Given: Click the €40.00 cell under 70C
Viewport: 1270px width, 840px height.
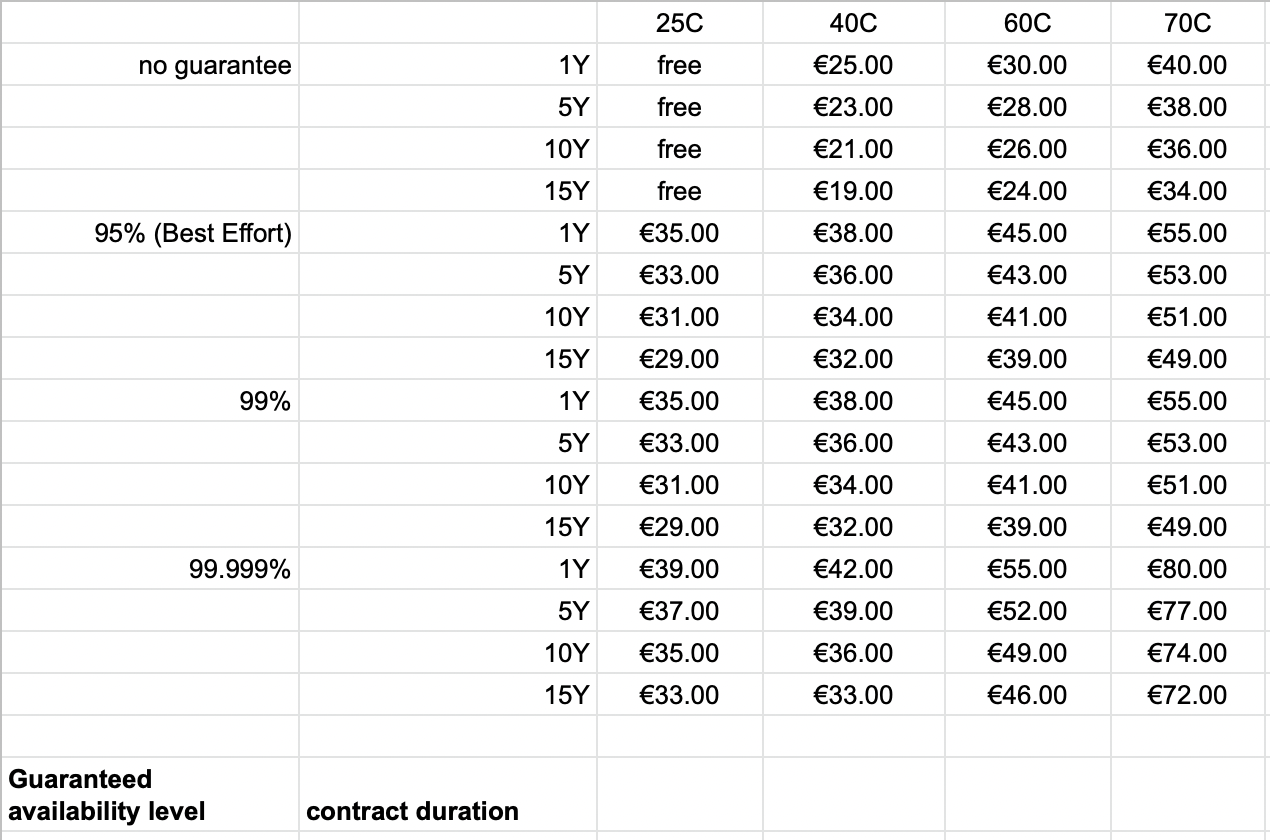Looking at the screenshot, I should (1187, 66).
